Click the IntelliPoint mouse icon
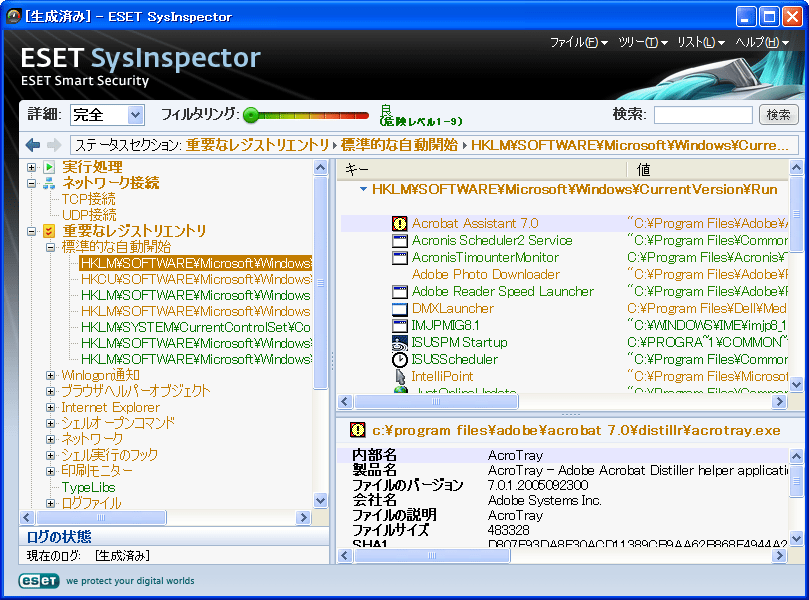The height and width of the screenshot is (600, 809). [x=399, y=377]
